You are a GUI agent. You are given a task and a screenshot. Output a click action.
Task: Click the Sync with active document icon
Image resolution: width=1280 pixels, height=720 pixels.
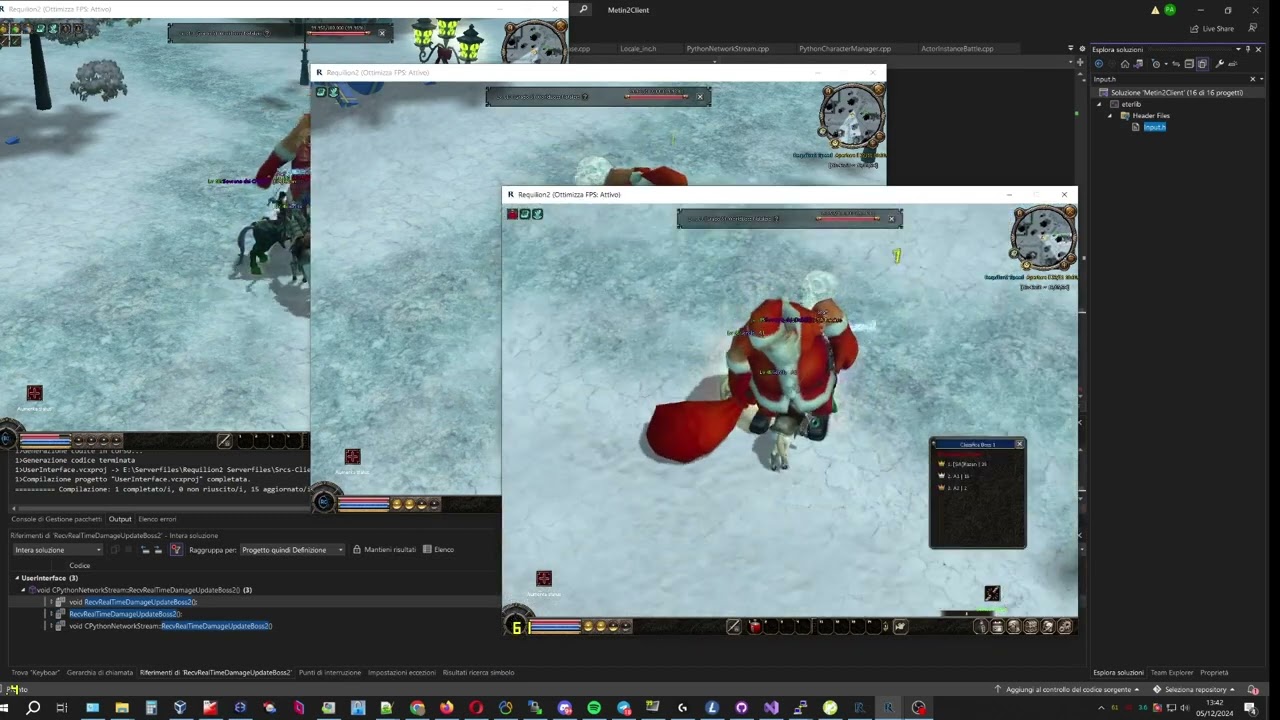1176,64
